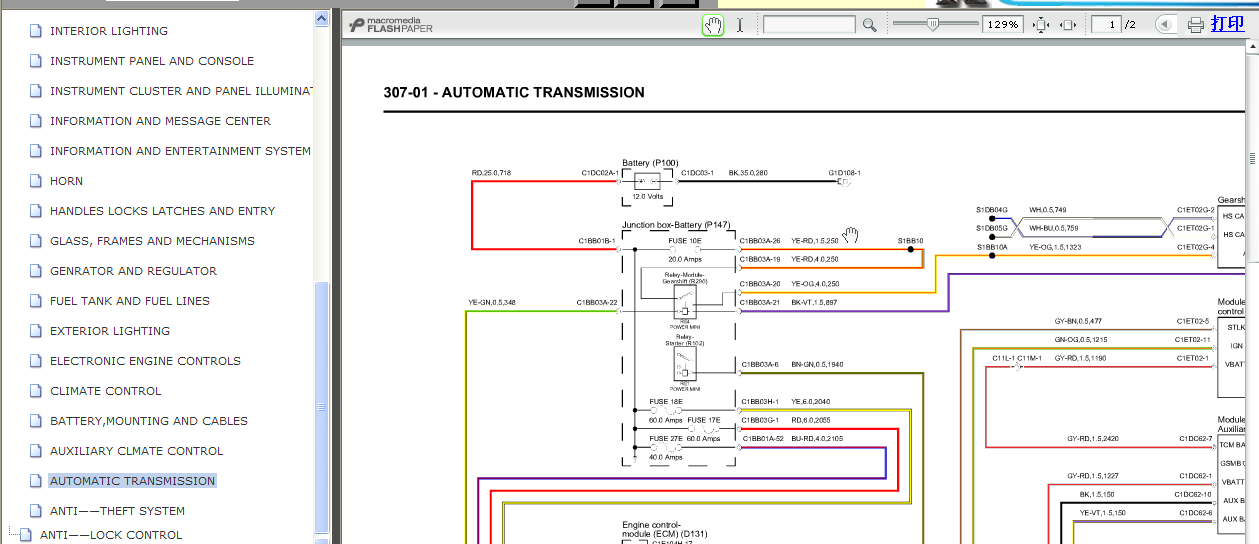Open HANDLES LOCKS LATCHES AND ENTRY
The height and width of the screenshot is (544, 1259).
(162, 211)
